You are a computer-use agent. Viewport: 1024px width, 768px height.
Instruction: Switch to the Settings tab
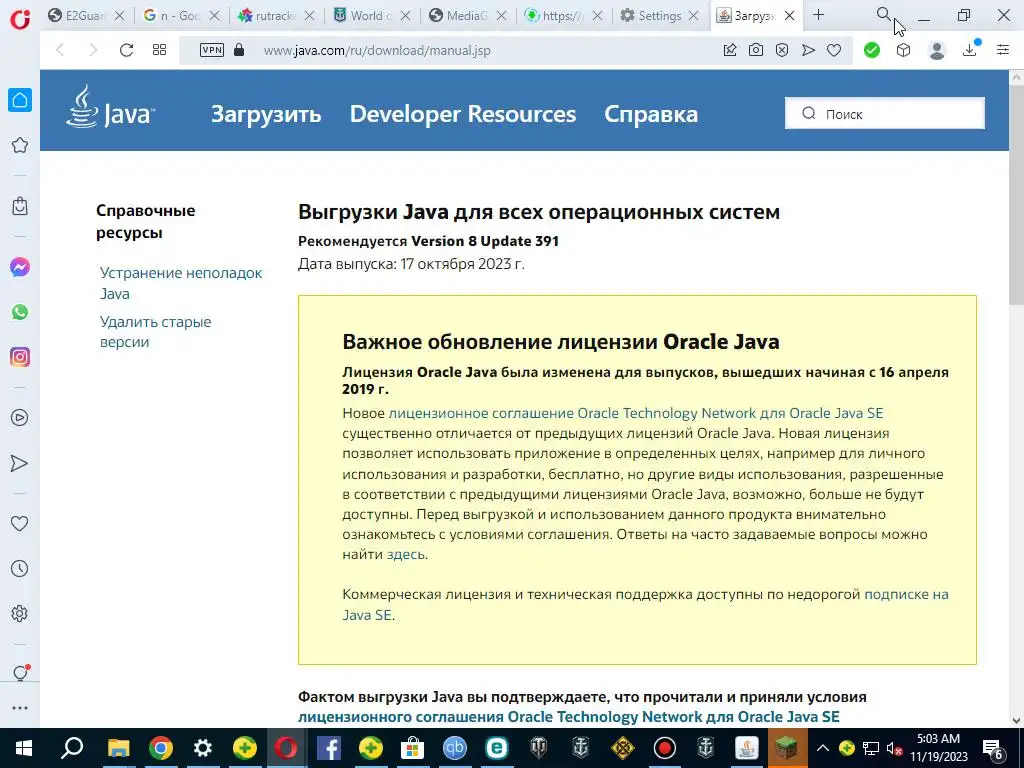click(650, 16)
